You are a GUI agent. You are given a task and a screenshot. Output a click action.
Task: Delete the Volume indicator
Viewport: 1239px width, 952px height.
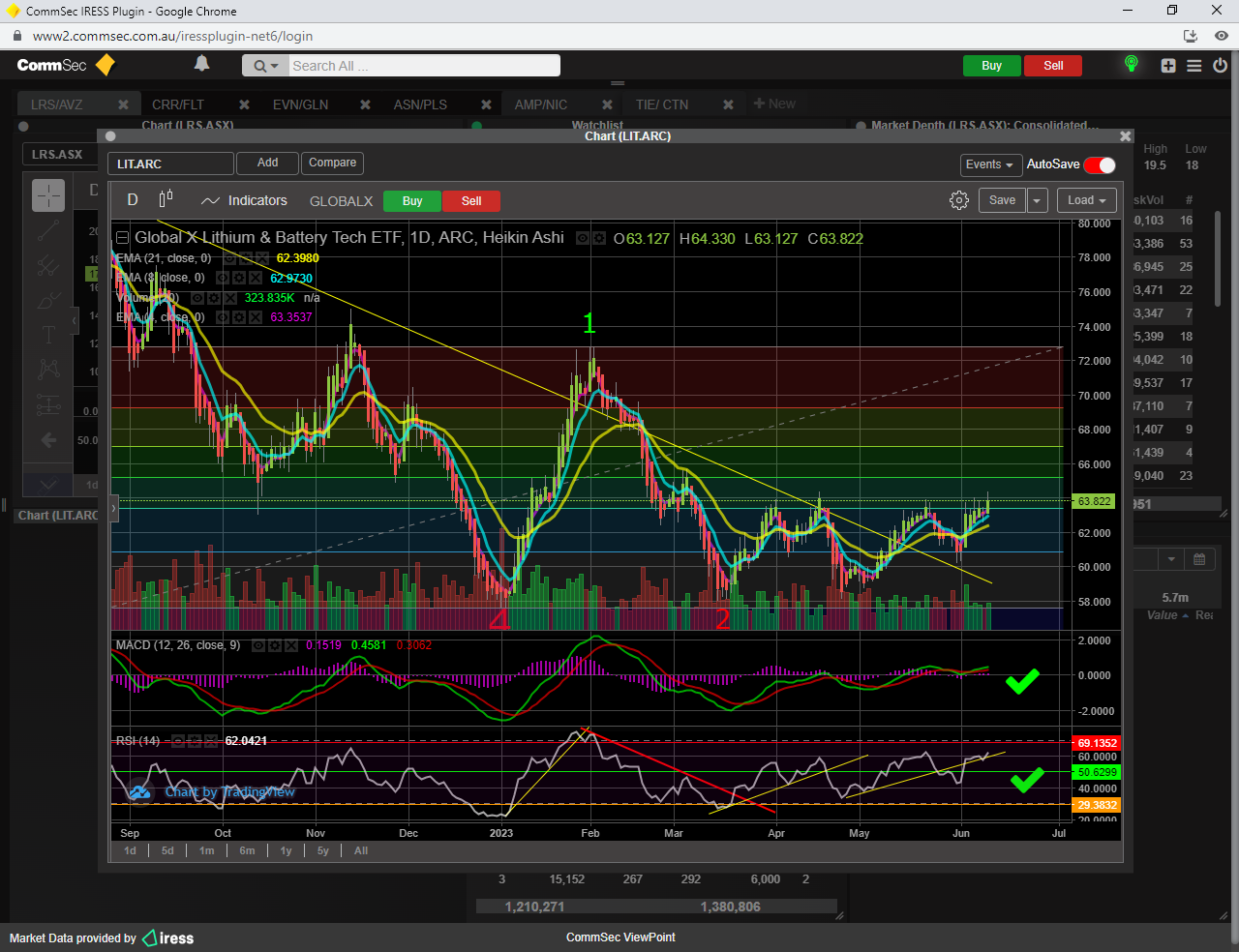click(230, 298)
